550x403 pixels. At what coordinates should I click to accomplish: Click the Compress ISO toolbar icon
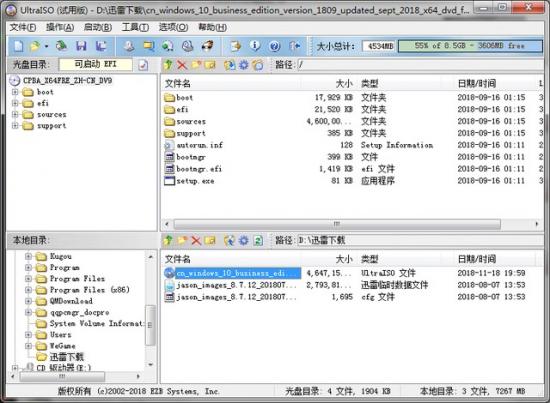pos(149,46)
